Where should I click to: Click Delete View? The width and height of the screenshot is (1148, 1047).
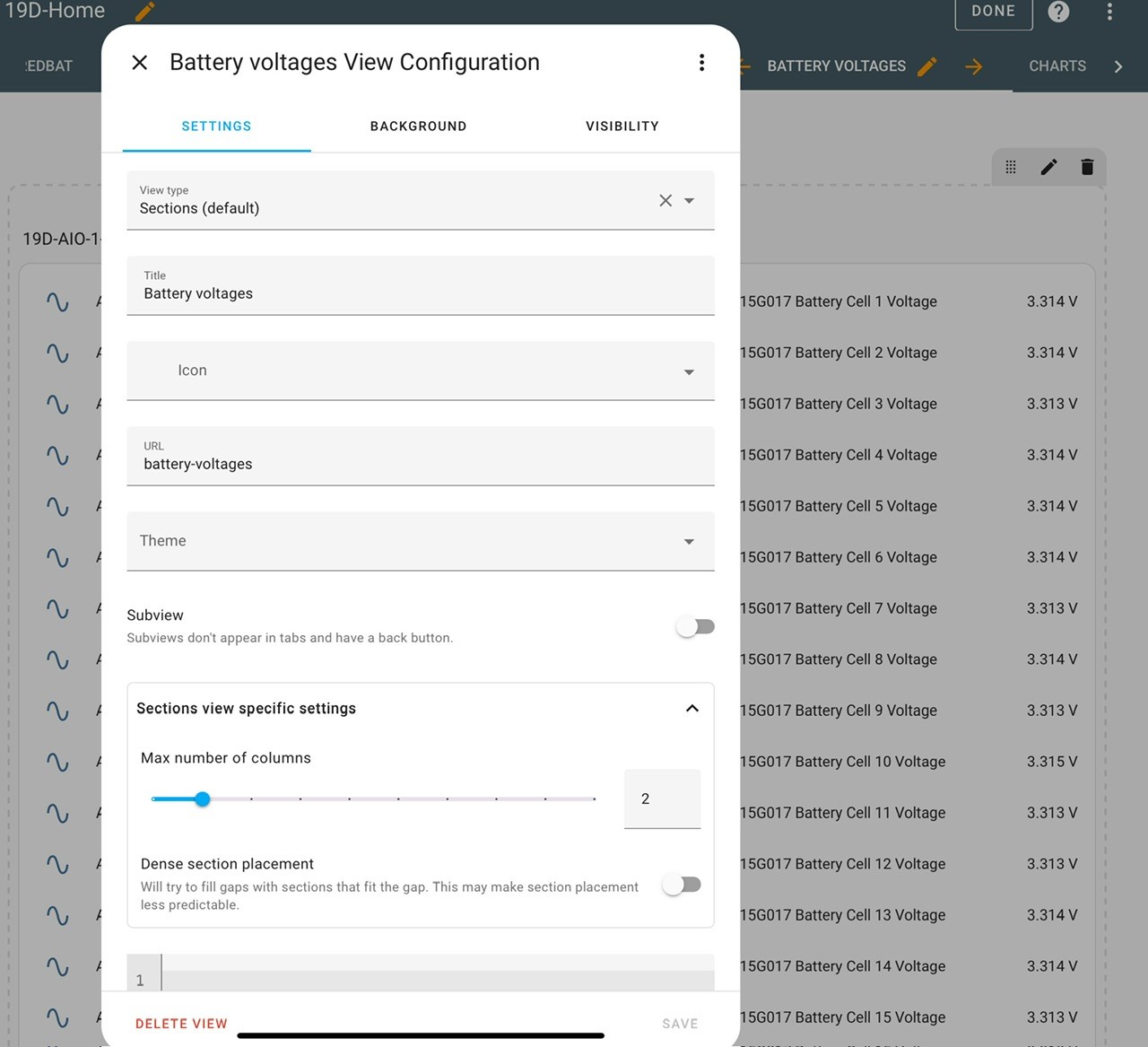[181, 1024]
